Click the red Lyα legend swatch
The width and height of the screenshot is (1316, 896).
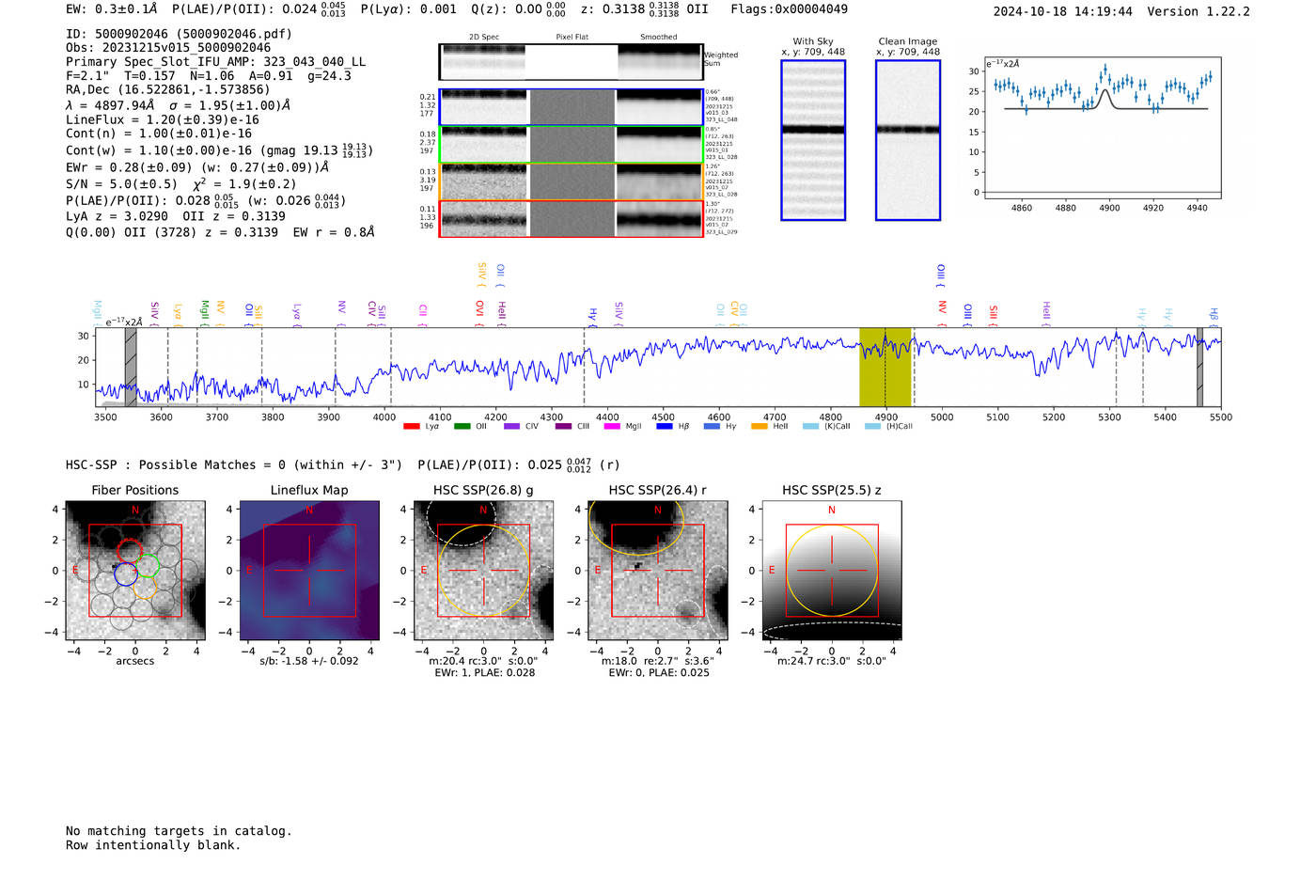tap(411, 426)
